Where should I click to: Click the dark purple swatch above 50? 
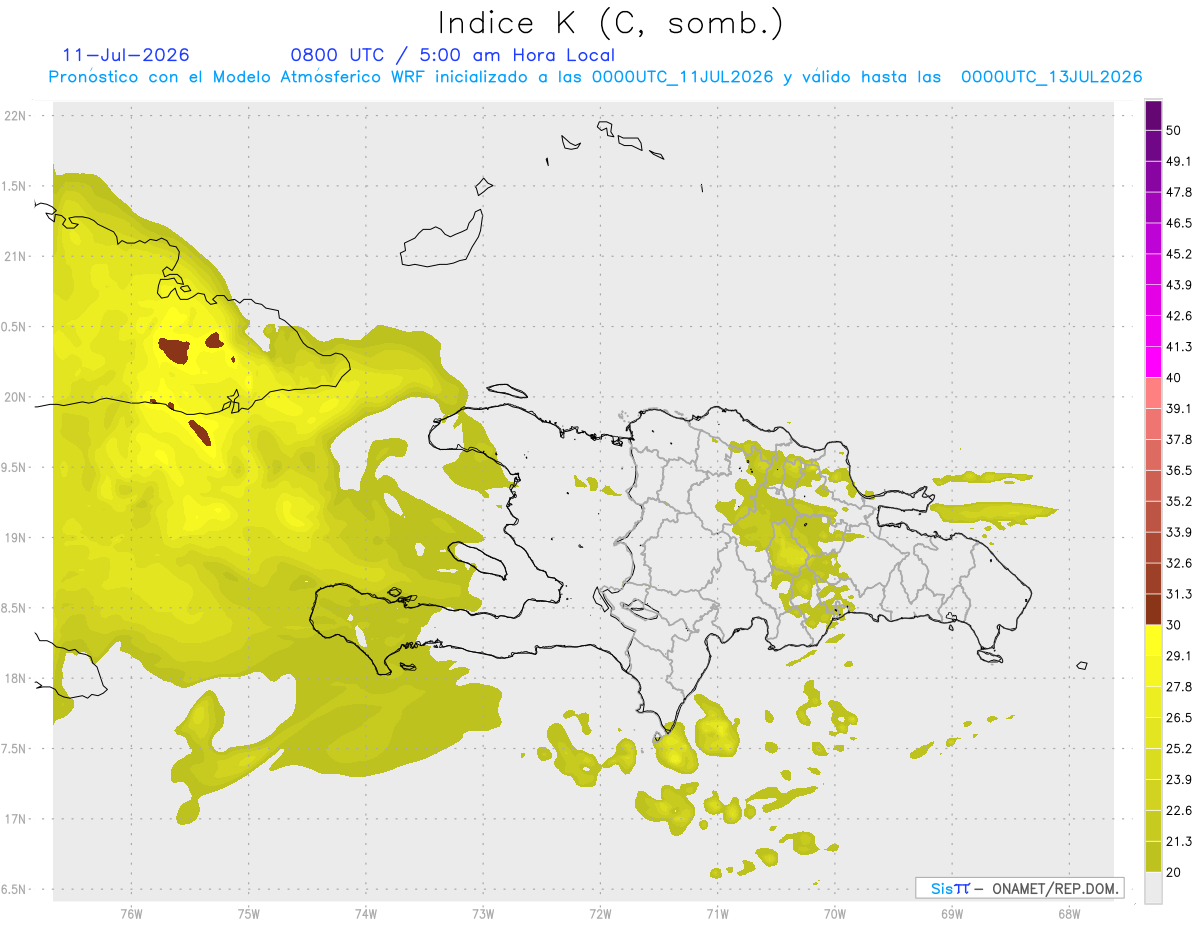1153,116
